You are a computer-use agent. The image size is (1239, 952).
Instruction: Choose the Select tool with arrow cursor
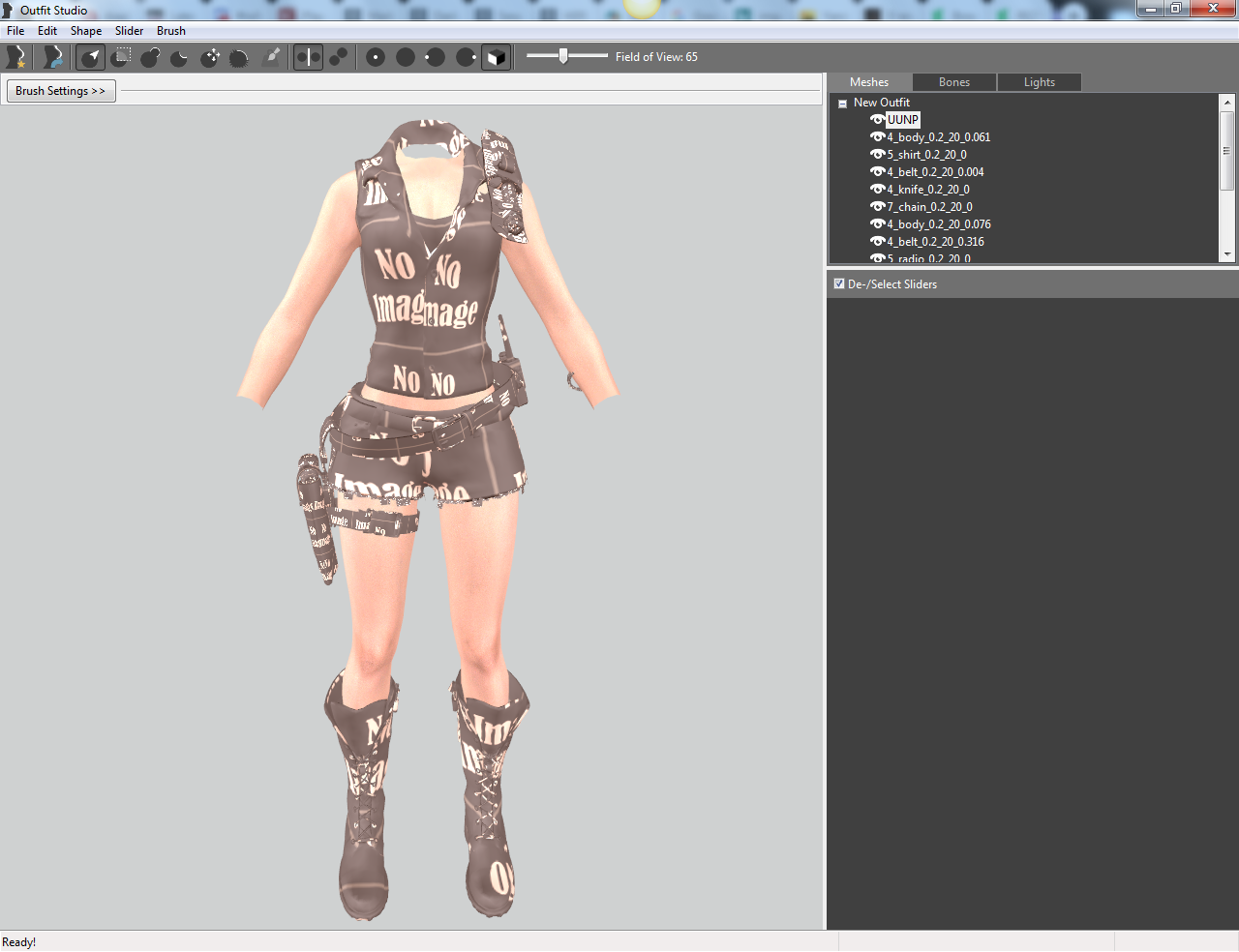[x=90, y=57]
